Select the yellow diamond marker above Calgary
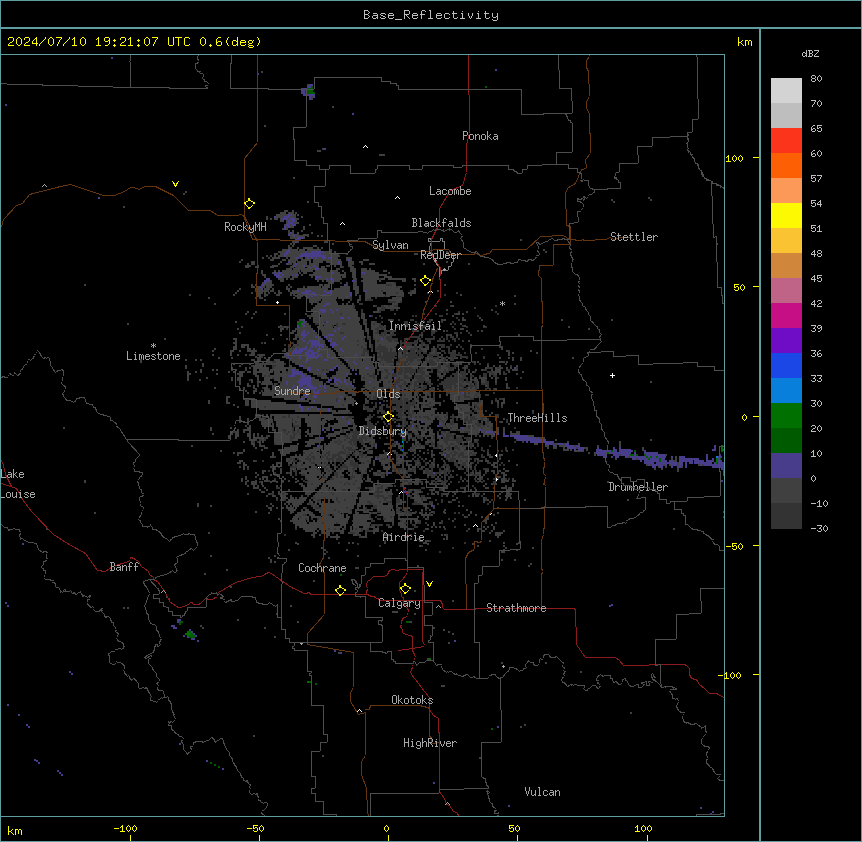Screen dimensions: 862x842 pyautogui.click(x=405, y=589)
